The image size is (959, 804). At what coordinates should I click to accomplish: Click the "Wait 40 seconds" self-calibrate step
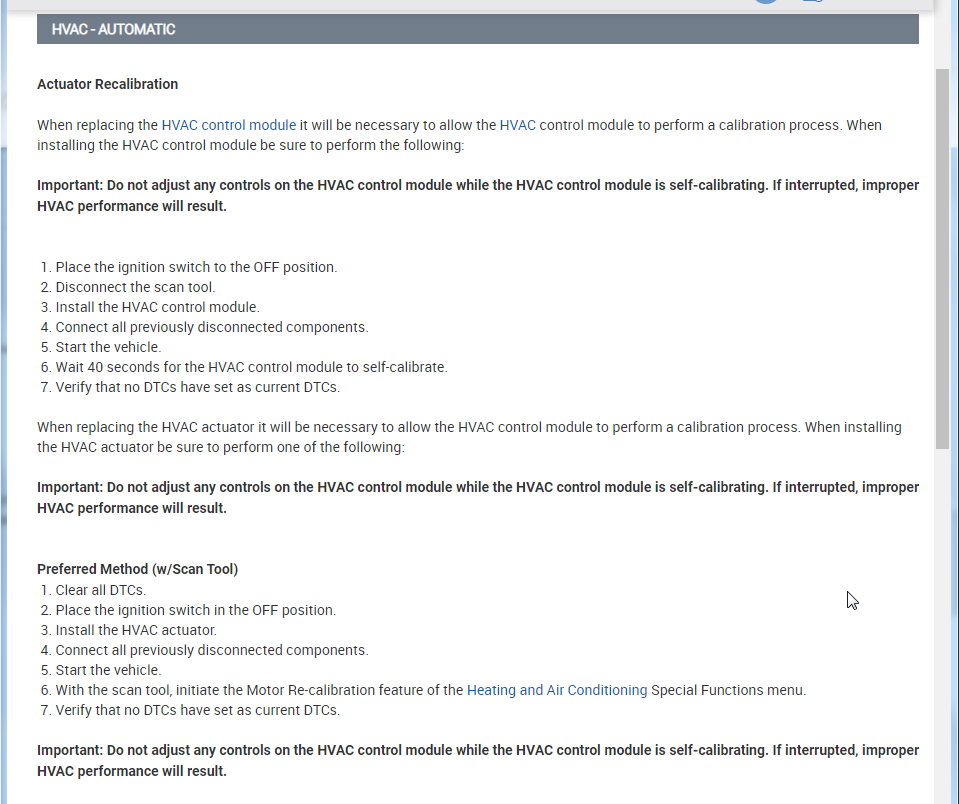point(251,367)
